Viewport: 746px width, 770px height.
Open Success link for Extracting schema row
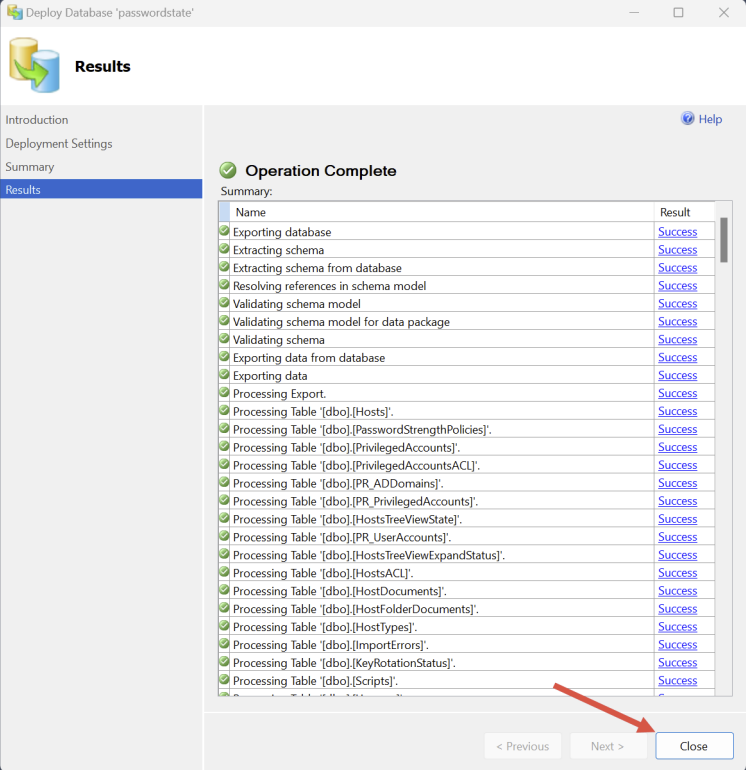click(678, 250)
